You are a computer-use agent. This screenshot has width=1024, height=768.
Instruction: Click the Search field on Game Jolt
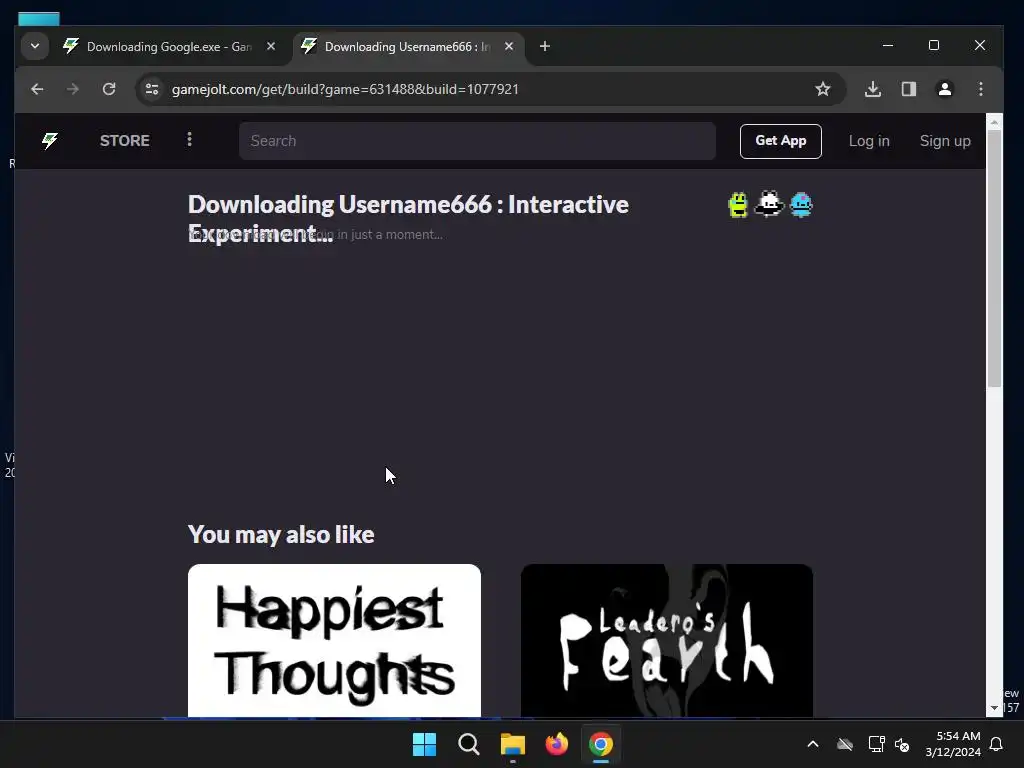tap(477, 140)
